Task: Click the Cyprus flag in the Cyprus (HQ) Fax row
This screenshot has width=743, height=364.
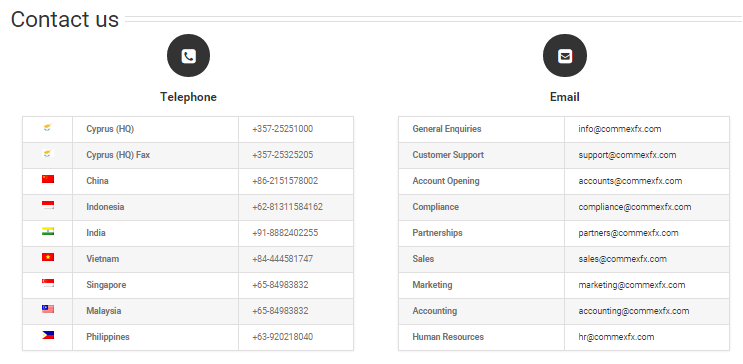Action: (x=48, y=153)
